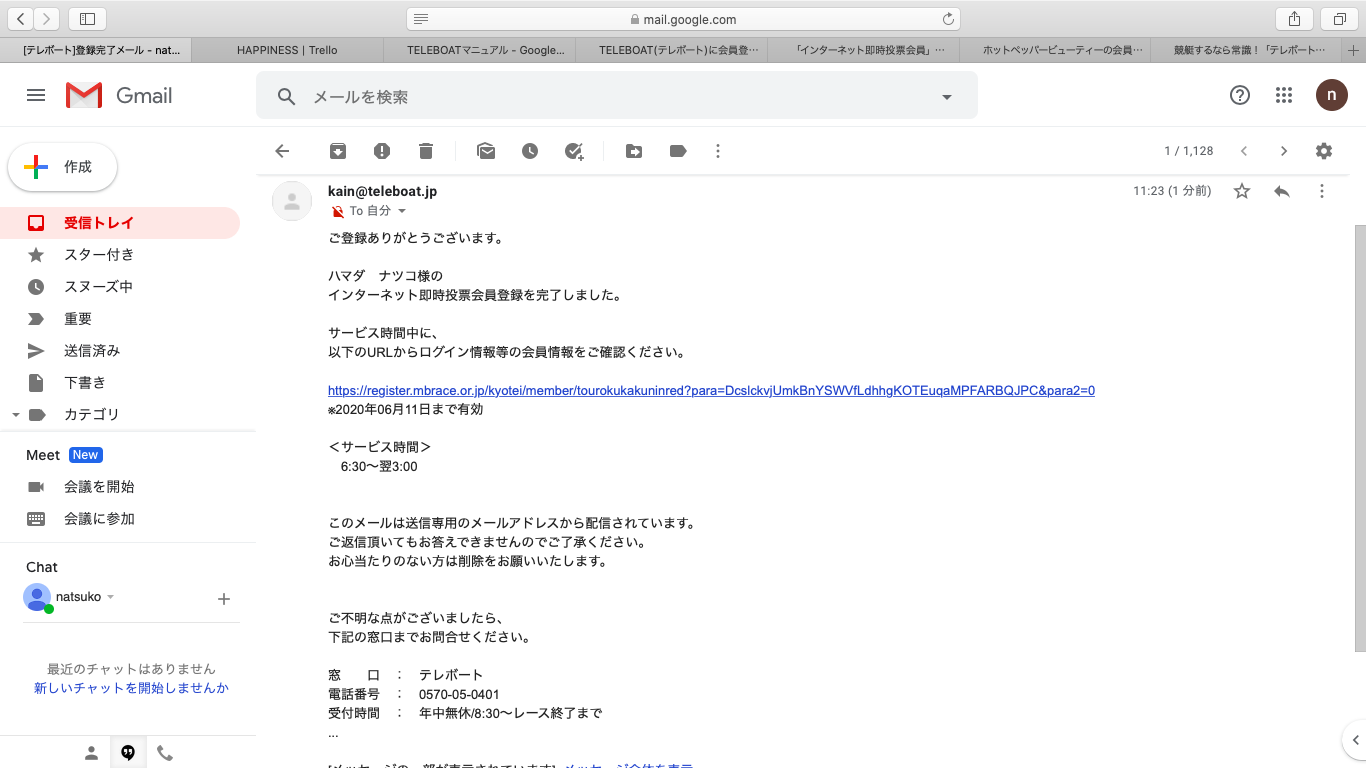
Task: Mark the message as unread
Action: [x=486, y=151]
